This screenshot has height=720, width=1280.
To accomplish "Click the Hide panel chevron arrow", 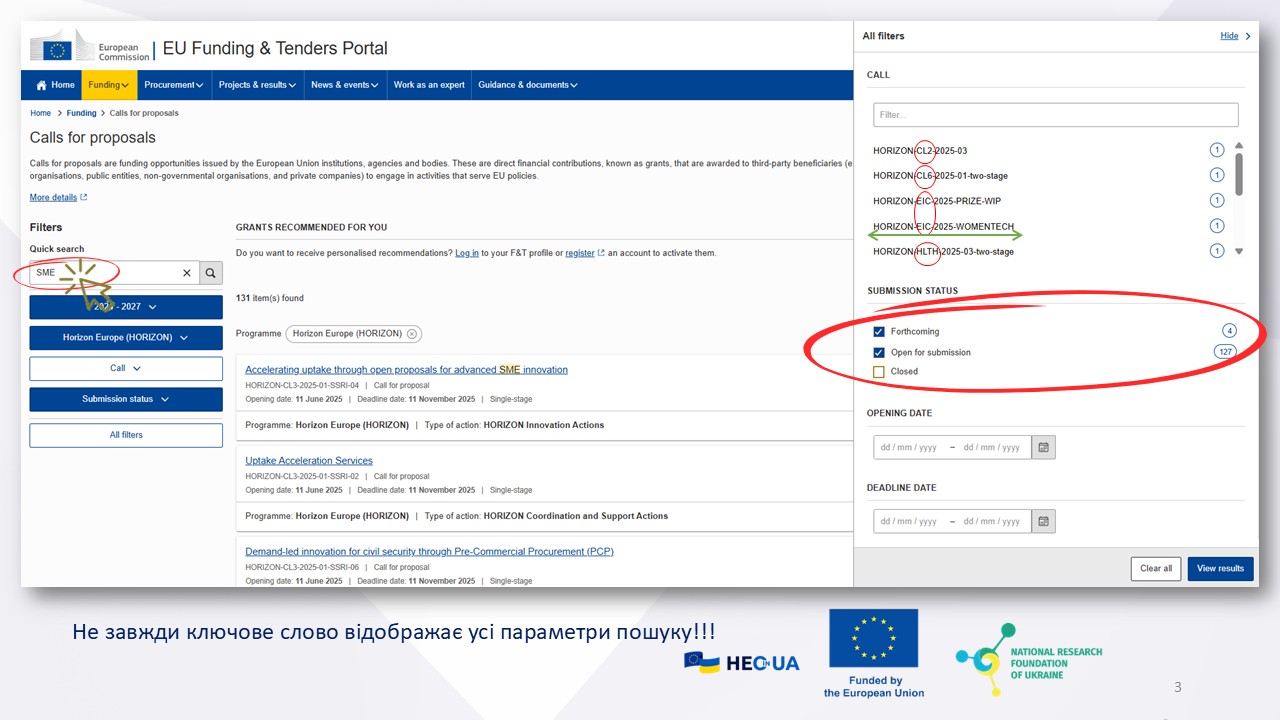I will 1248,36.
